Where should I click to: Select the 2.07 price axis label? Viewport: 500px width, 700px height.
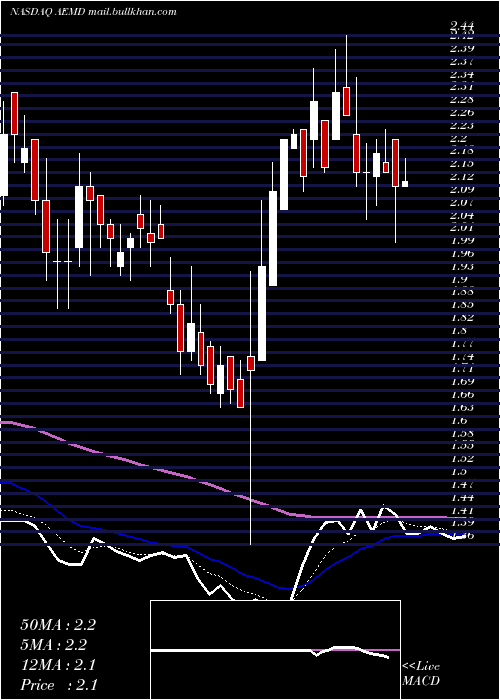462,202
